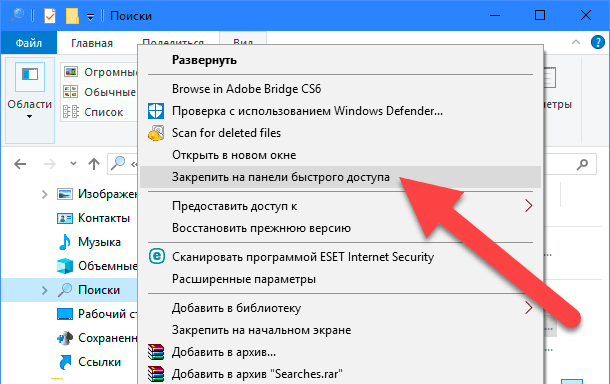Click the Up arrow to parent folder

(94, 164)
